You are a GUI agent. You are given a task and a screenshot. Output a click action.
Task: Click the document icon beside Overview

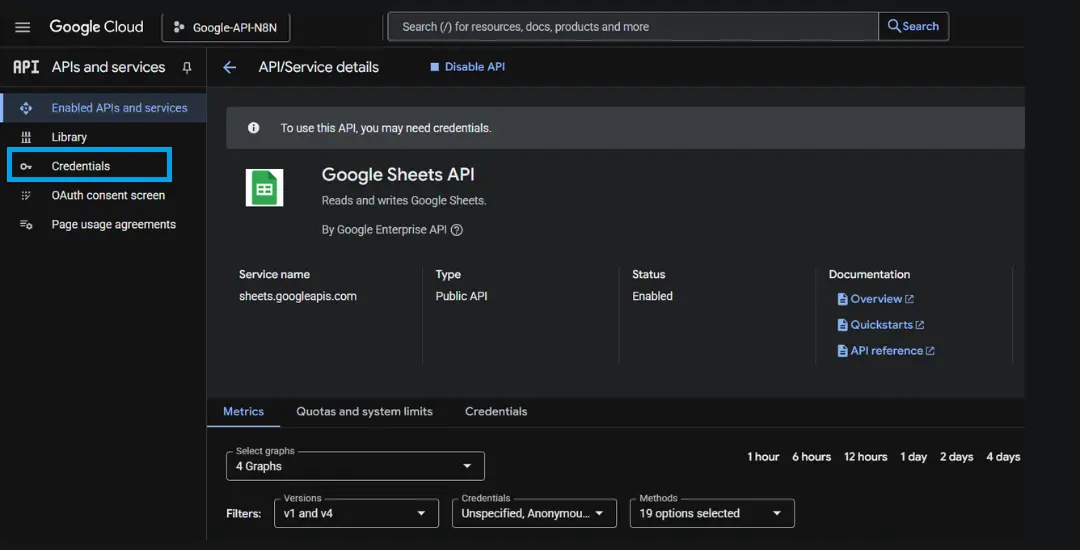pos(842,299)
